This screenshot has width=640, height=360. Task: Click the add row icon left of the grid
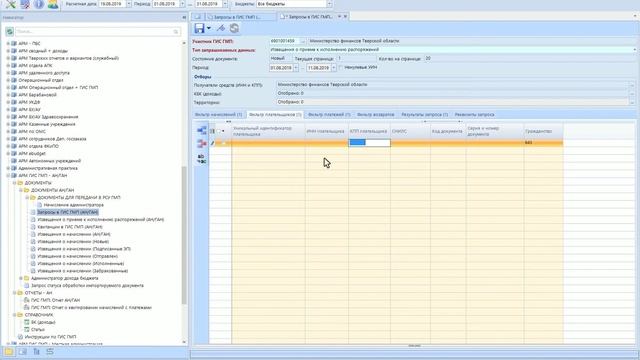pos(202,131)
